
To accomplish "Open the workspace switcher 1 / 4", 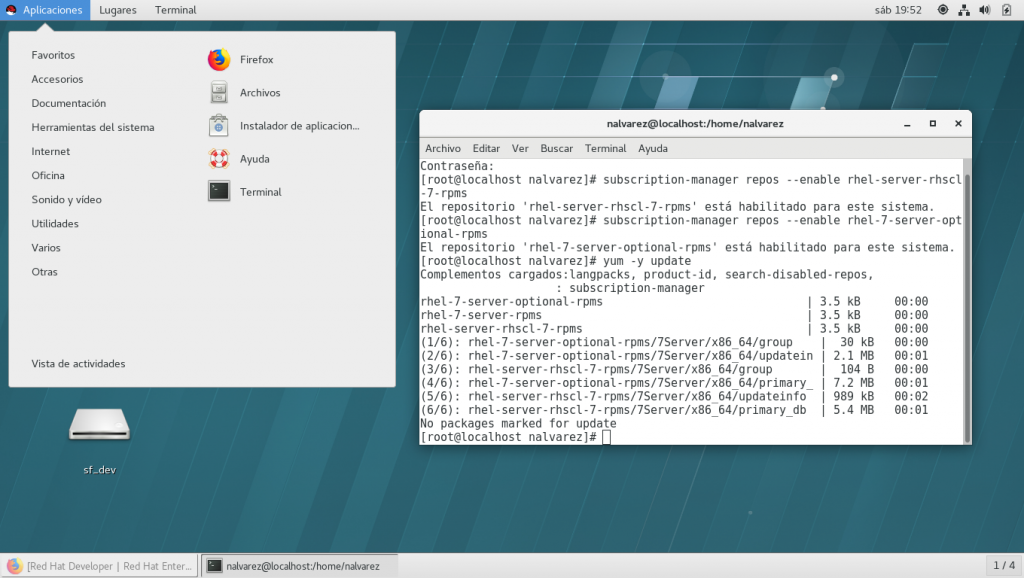I will click(x=1004, y=565).
